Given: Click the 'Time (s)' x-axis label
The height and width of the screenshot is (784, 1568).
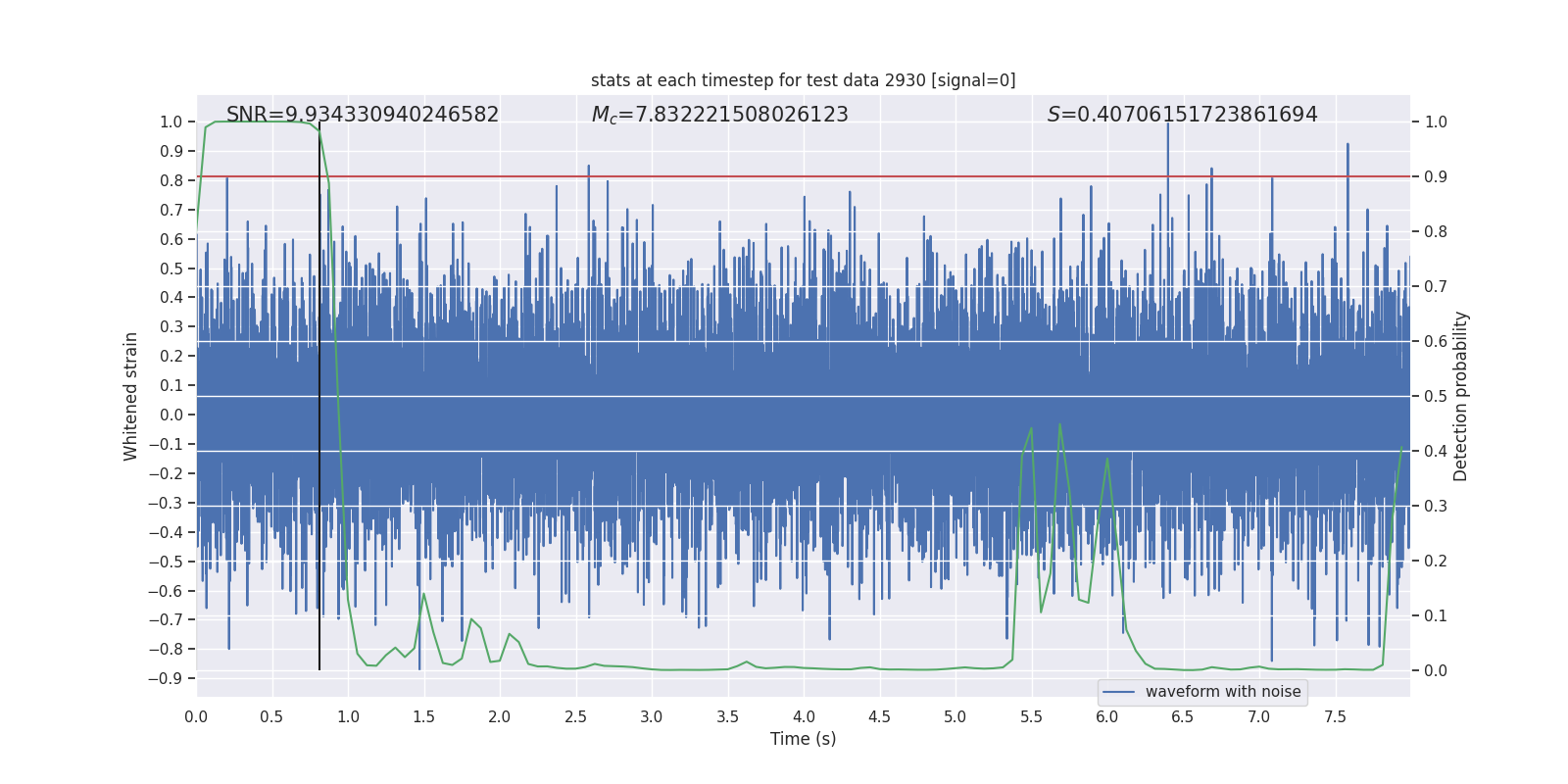Looking at the screenshot, I should tap(804, 739).
